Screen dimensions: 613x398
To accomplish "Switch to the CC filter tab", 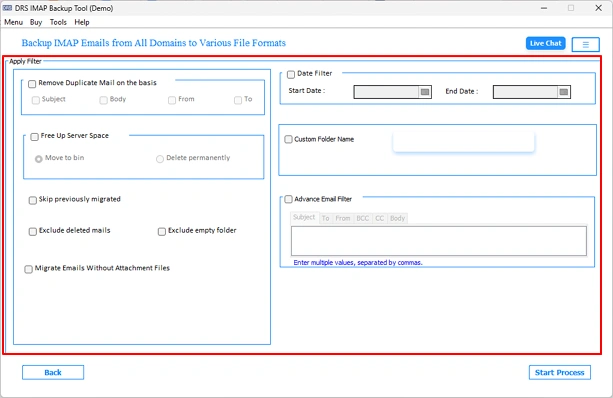I will 380,218.
